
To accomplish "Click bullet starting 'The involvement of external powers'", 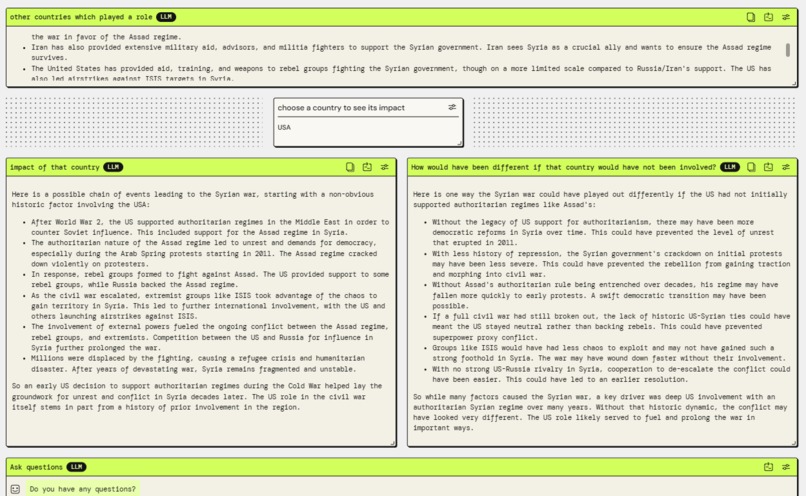I will [210, 337].
